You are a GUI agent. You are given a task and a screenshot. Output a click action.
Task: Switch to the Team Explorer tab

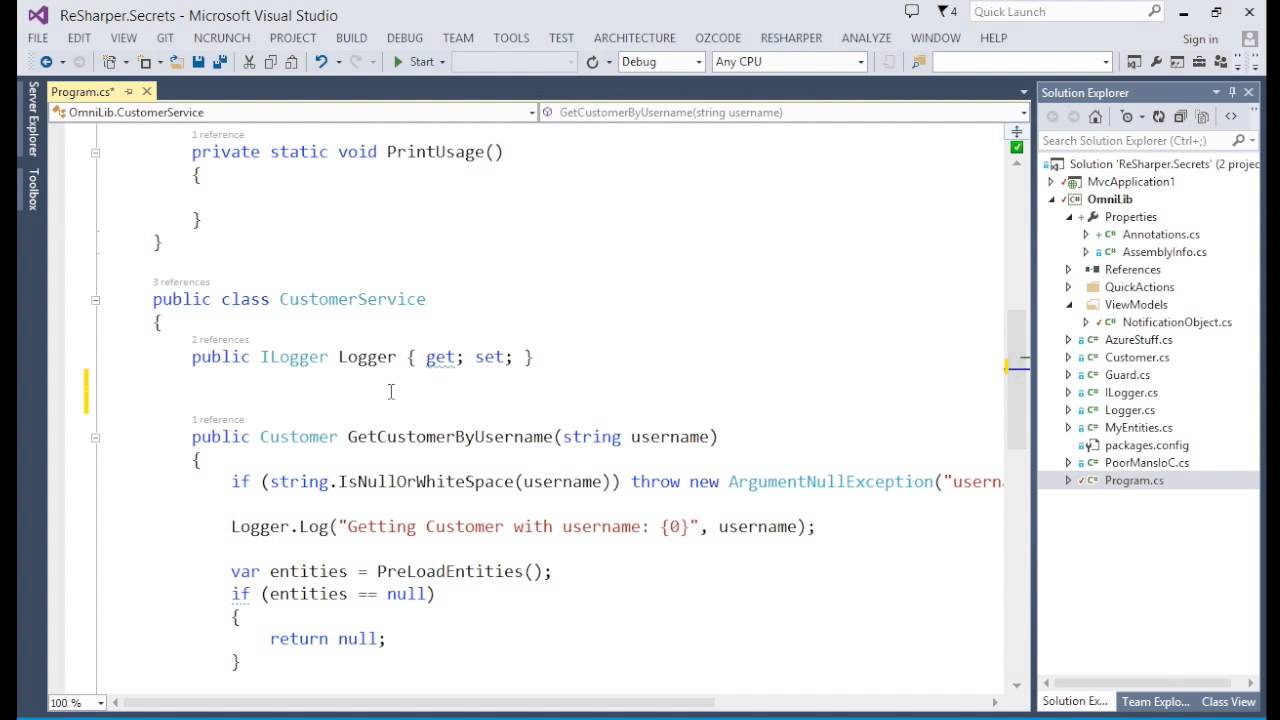(x=1155, y=702)
